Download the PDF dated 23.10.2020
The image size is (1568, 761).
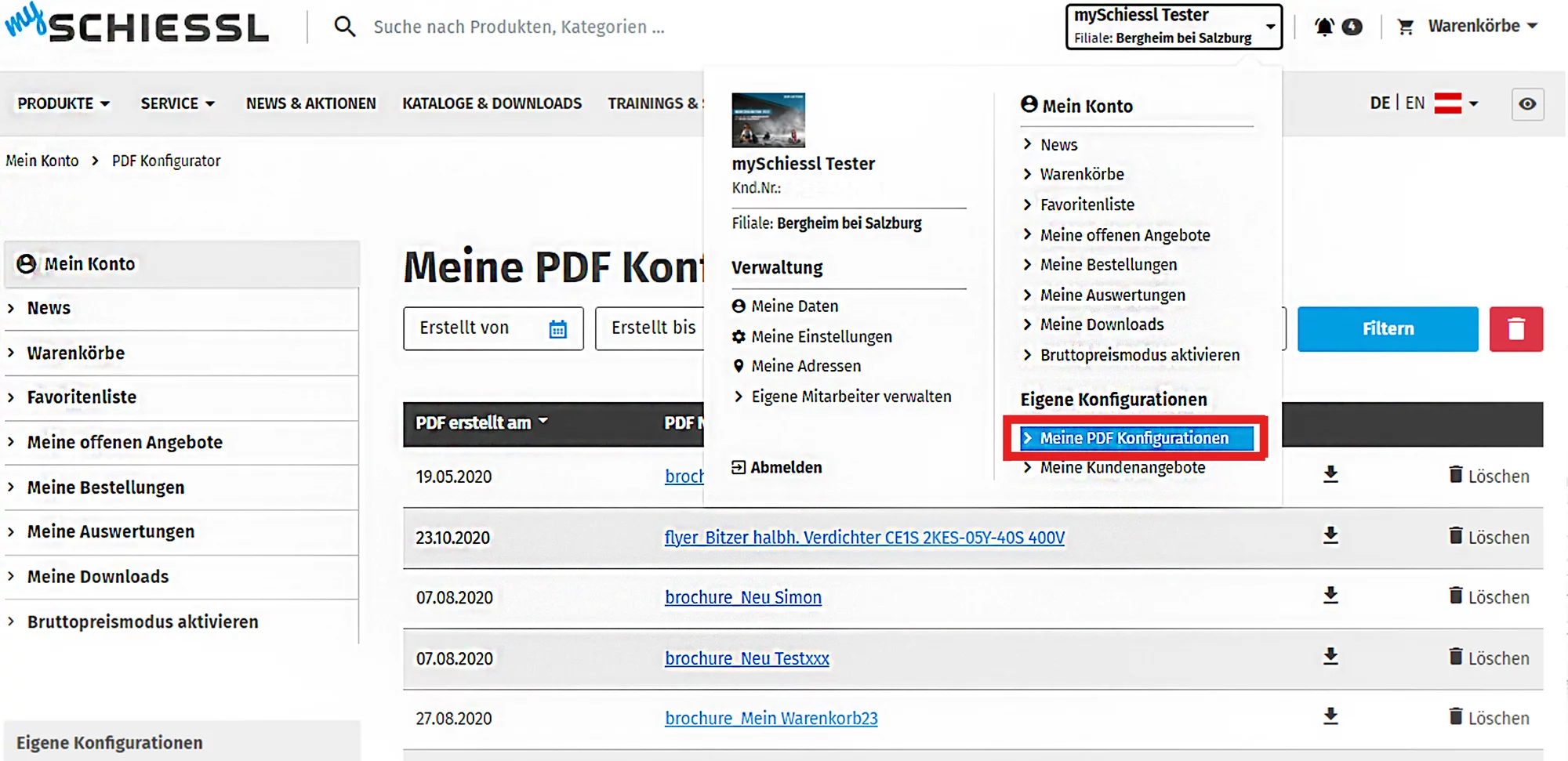1330,536
